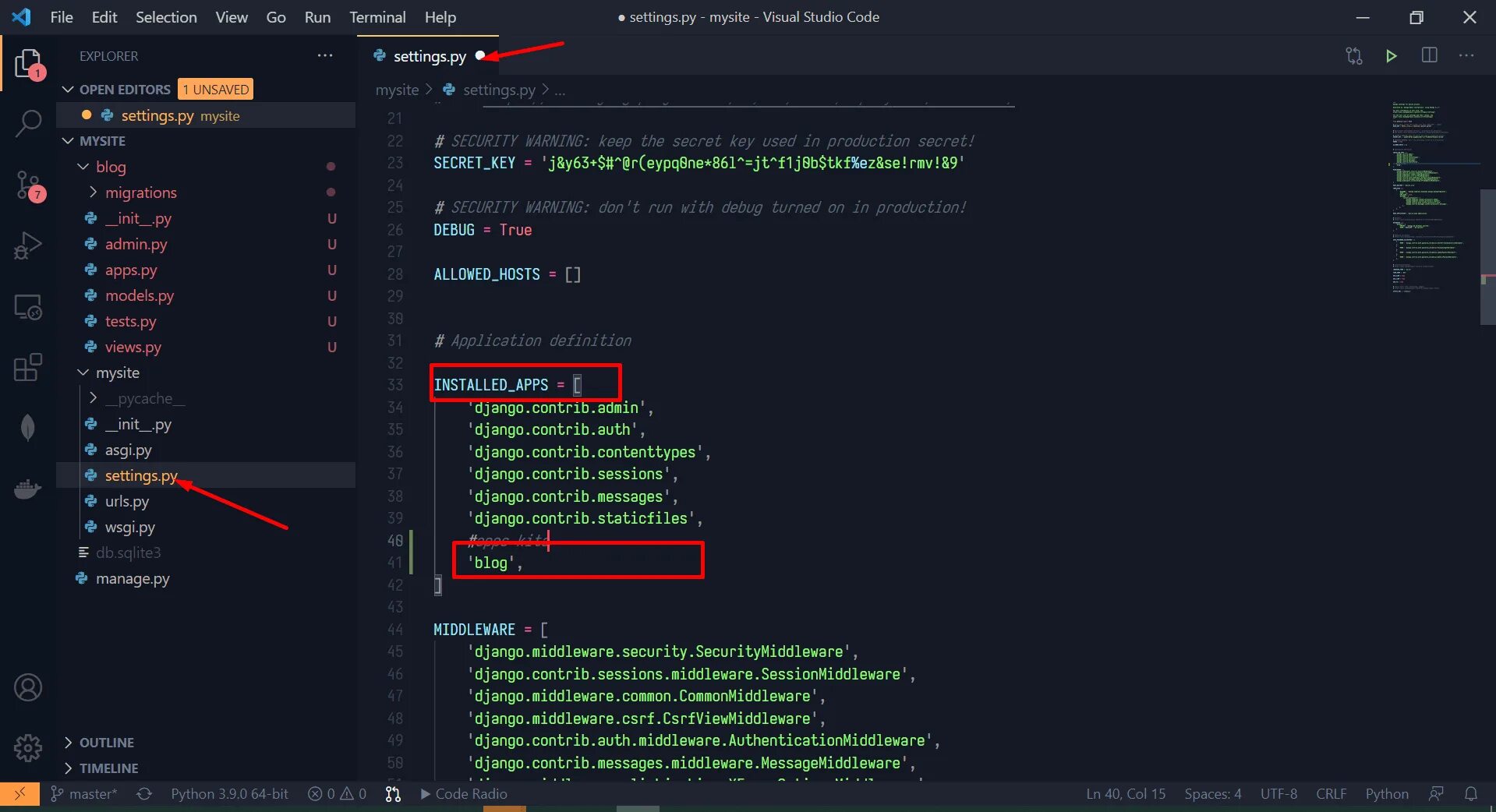
Task: Select Python 3.9.0 64-bit interpreter
Action: pyautogui.click(x=230, y=793)
